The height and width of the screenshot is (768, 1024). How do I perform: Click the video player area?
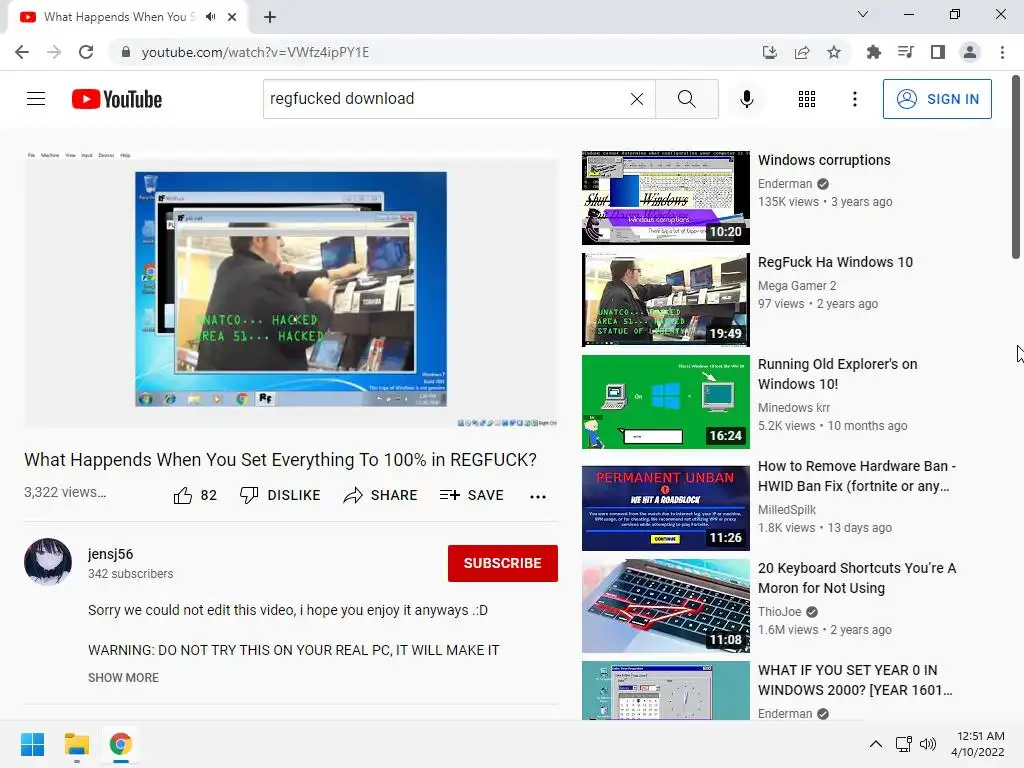click(x=291, y=289)
